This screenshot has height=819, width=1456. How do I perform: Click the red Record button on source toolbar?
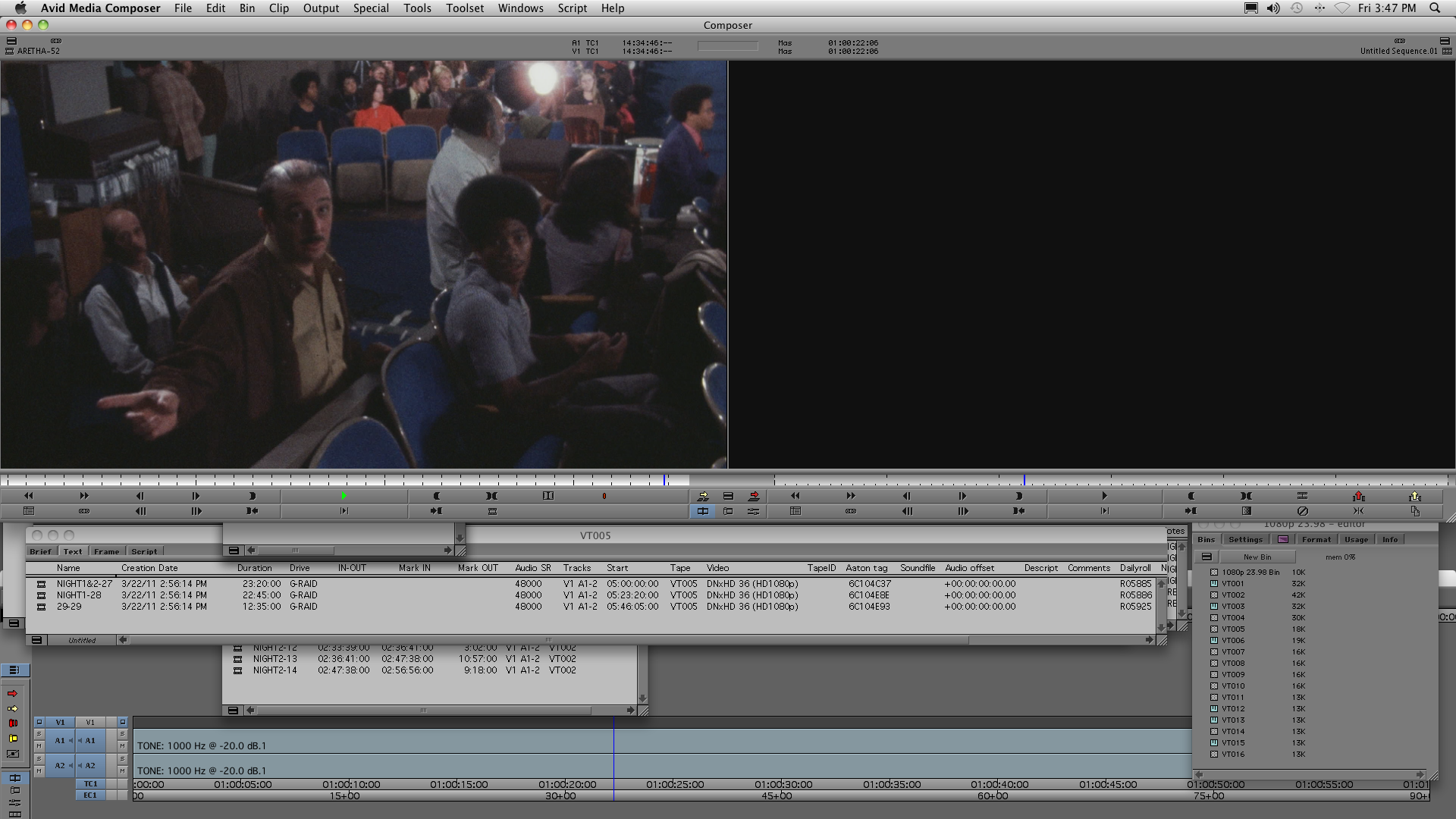point(604,496)
